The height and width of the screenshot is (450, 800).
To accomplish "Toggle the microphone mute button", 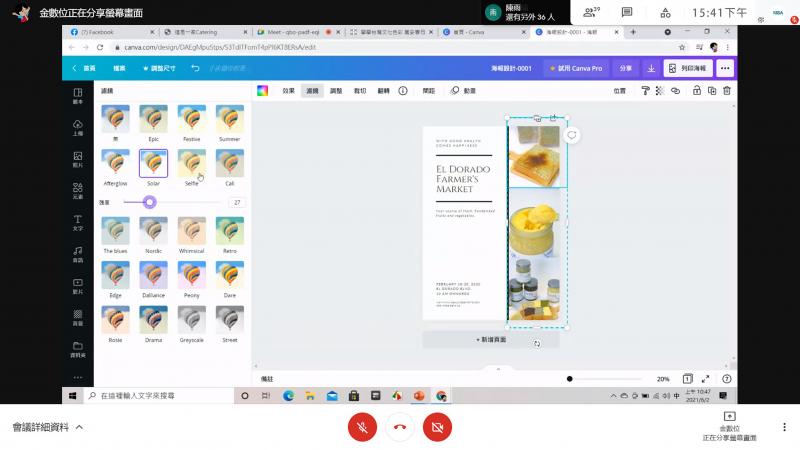I will (x=362, y=427).
